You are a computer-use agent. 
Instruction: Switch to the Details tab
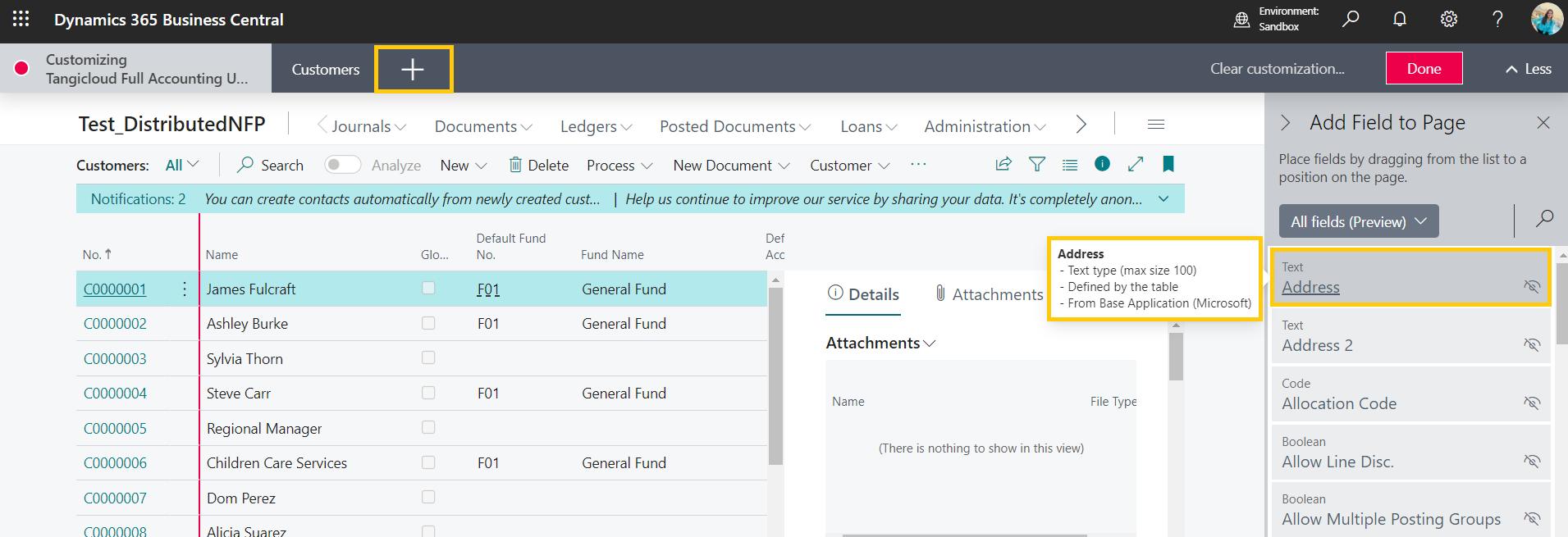(863, 294)
